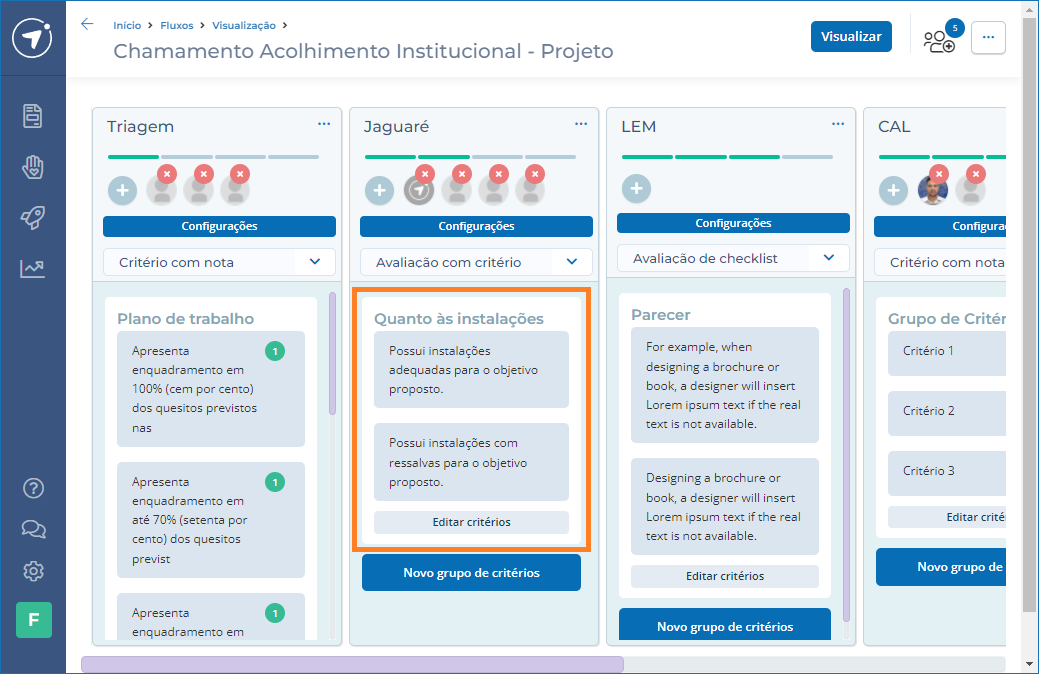1039x674 pixels.
Task: Remove second evaluator from Triagem
Action: click(203, 174)
